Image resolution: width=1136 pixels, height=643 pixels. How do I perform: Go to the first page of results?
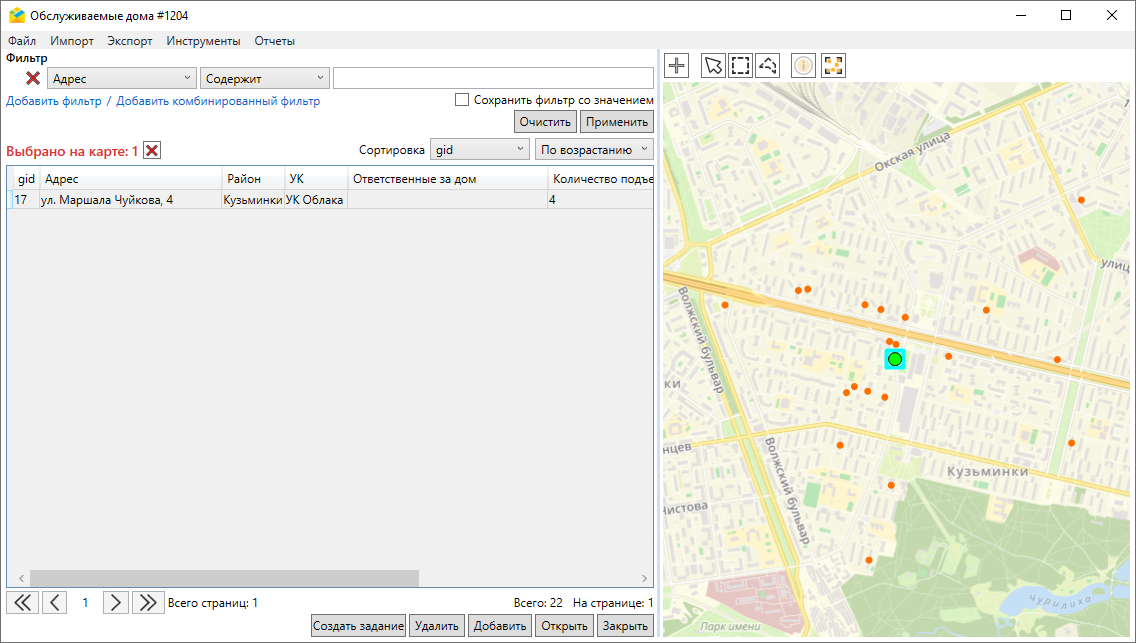coord(22,602)
